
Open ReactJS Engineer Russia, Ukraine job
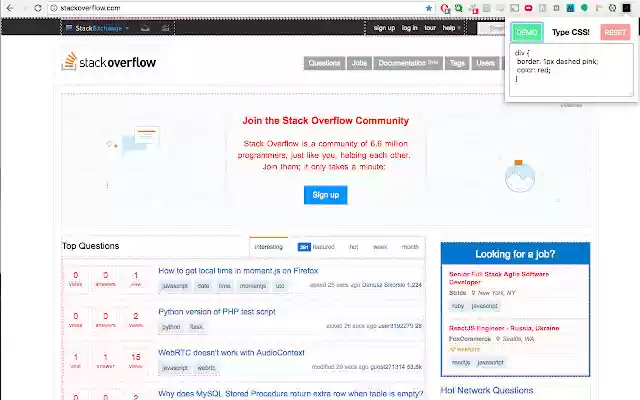point(504,328)
